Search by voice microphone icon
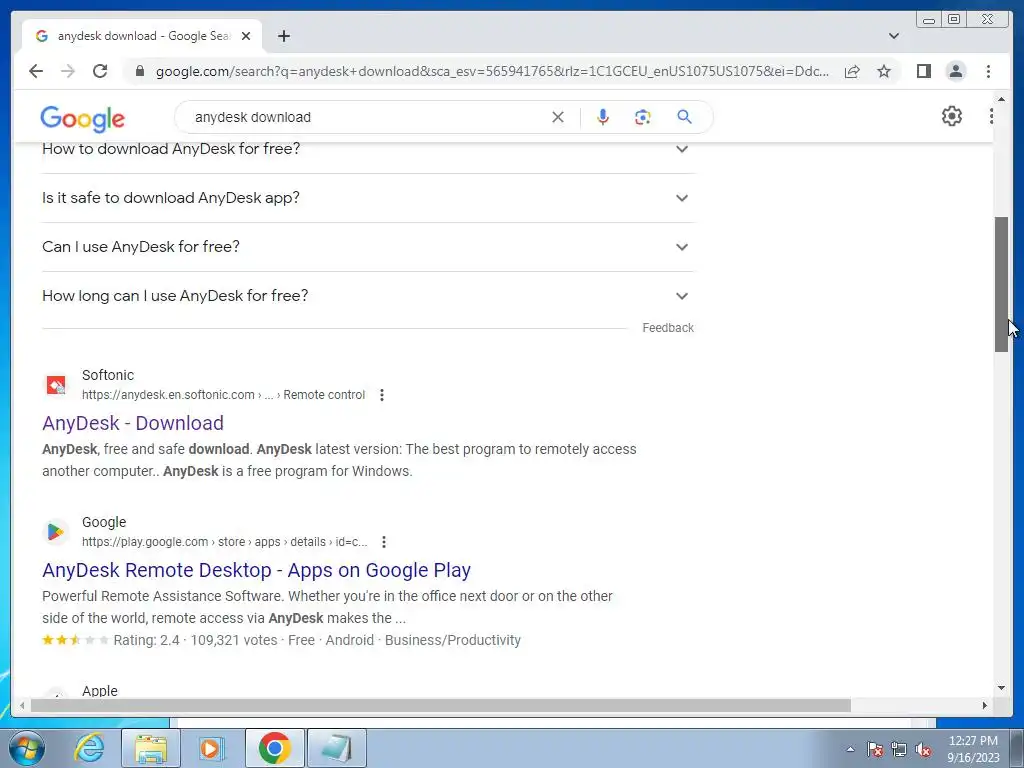The width and height of the screenshot is (1024, 768). (x=603, y=117)
